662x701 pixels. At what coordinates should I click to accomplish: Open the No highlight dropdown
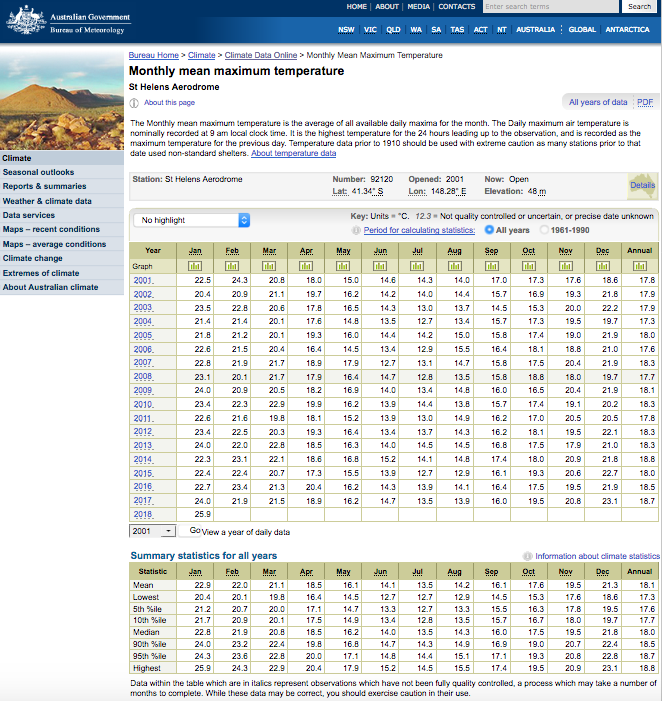click(190, 220)
